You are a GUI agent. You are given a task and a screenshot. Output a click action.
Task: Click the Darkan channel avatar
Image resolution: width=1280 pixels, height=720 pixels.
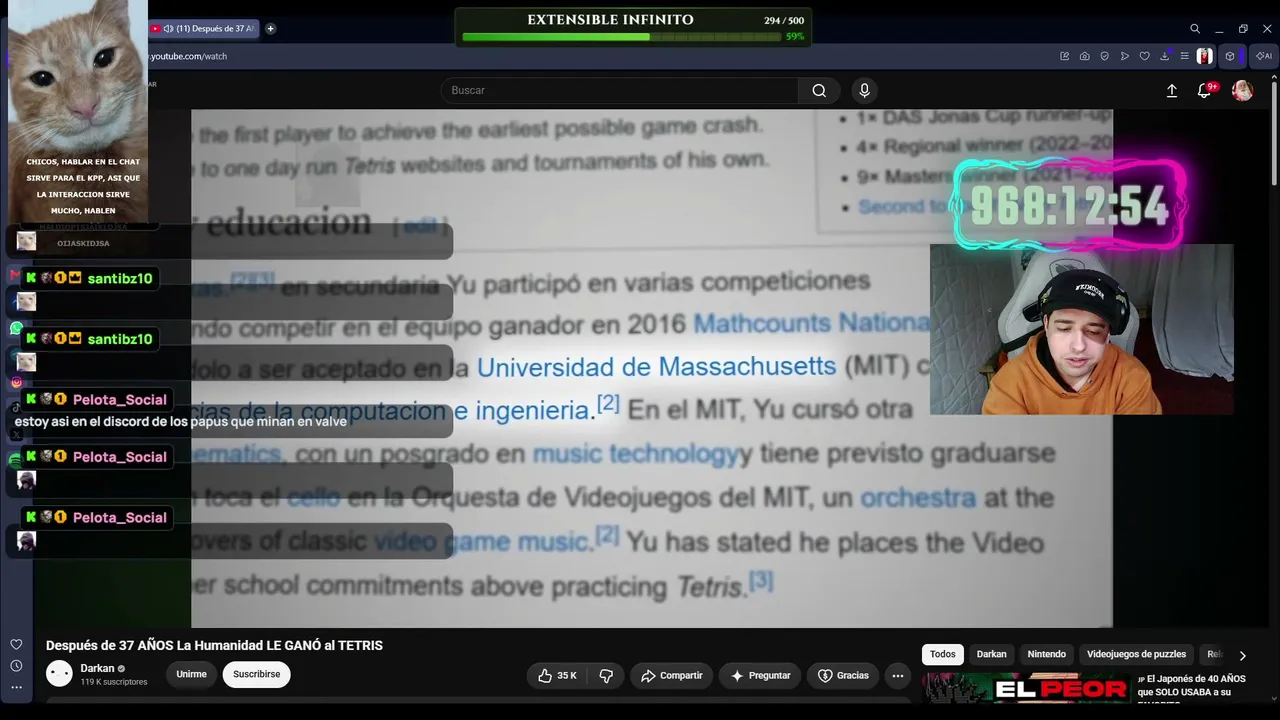pos(60,674)
